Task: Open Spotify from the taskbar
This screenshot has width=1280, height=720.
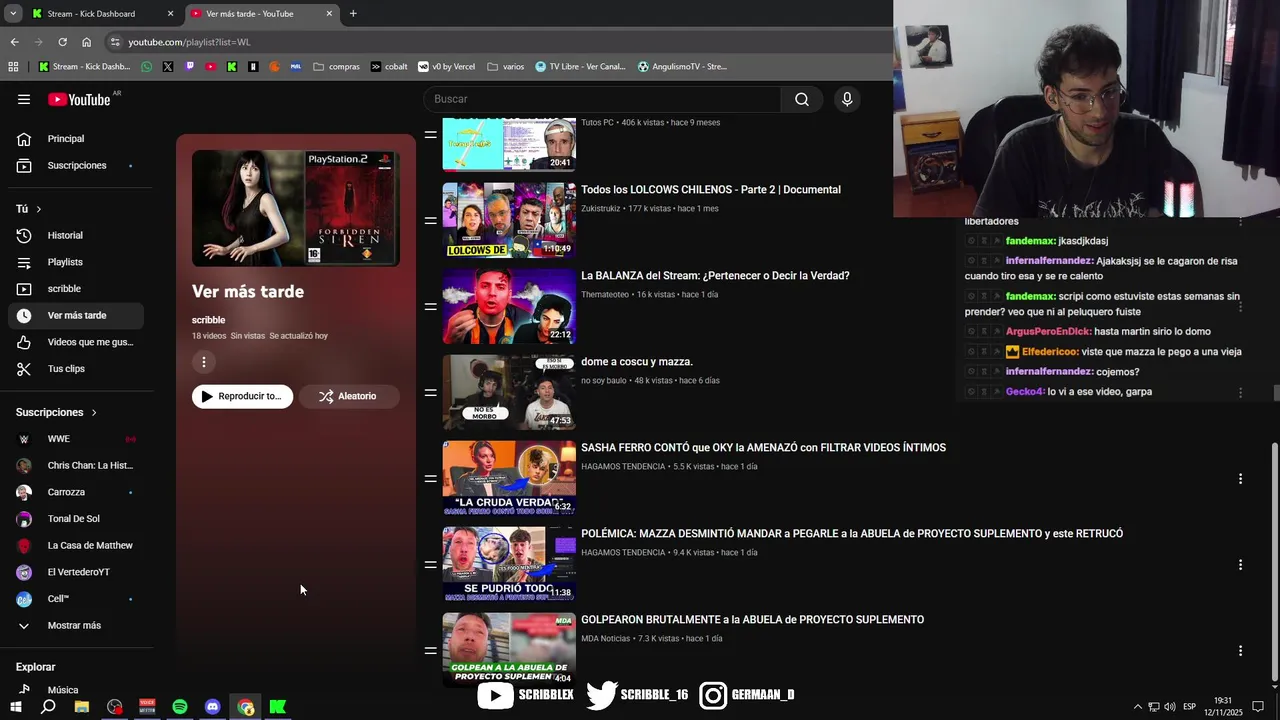Action: (180, 707)
